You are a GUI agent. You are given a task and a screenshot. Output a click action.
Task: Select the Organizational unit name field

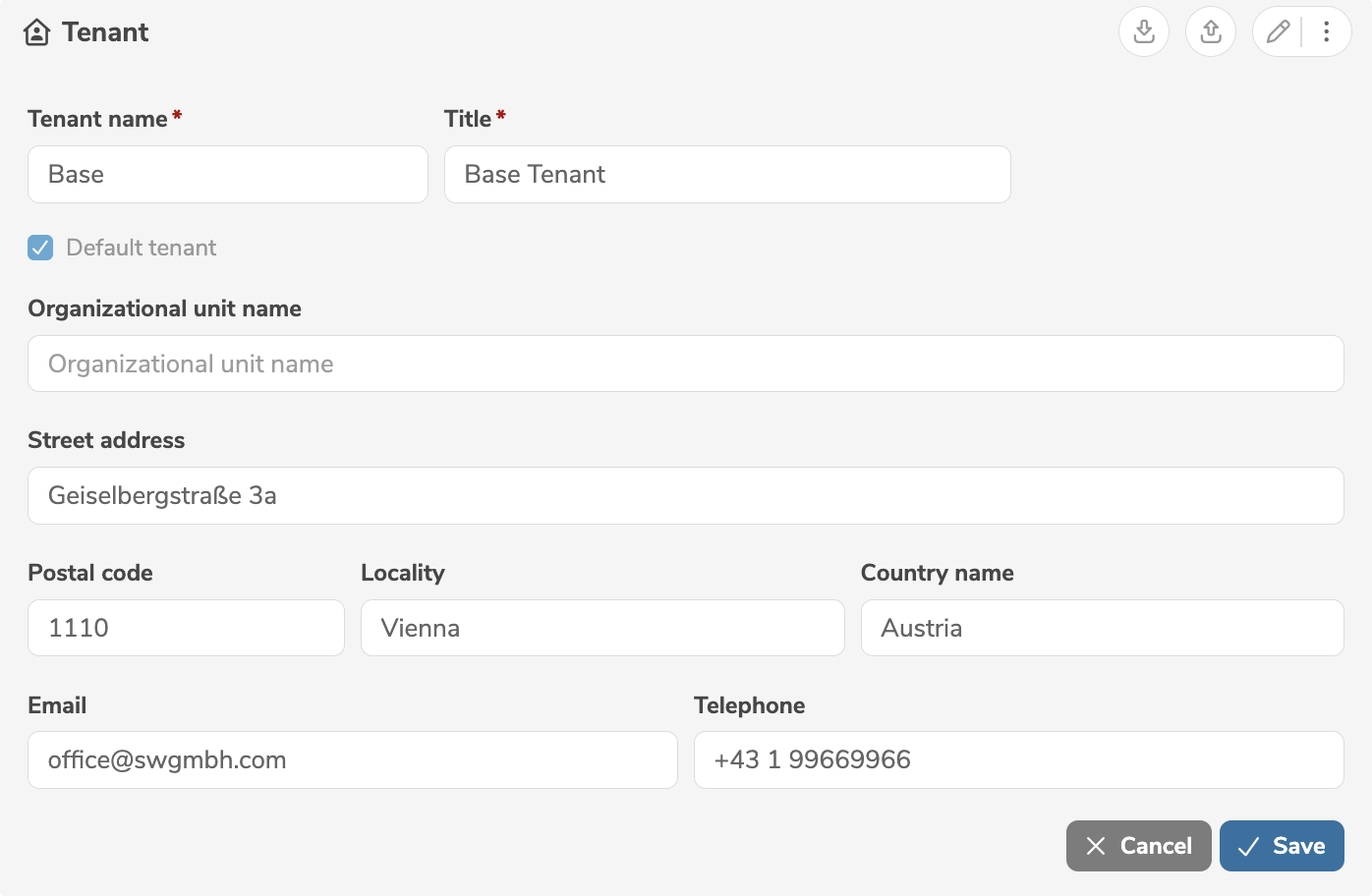coord(685,364)
